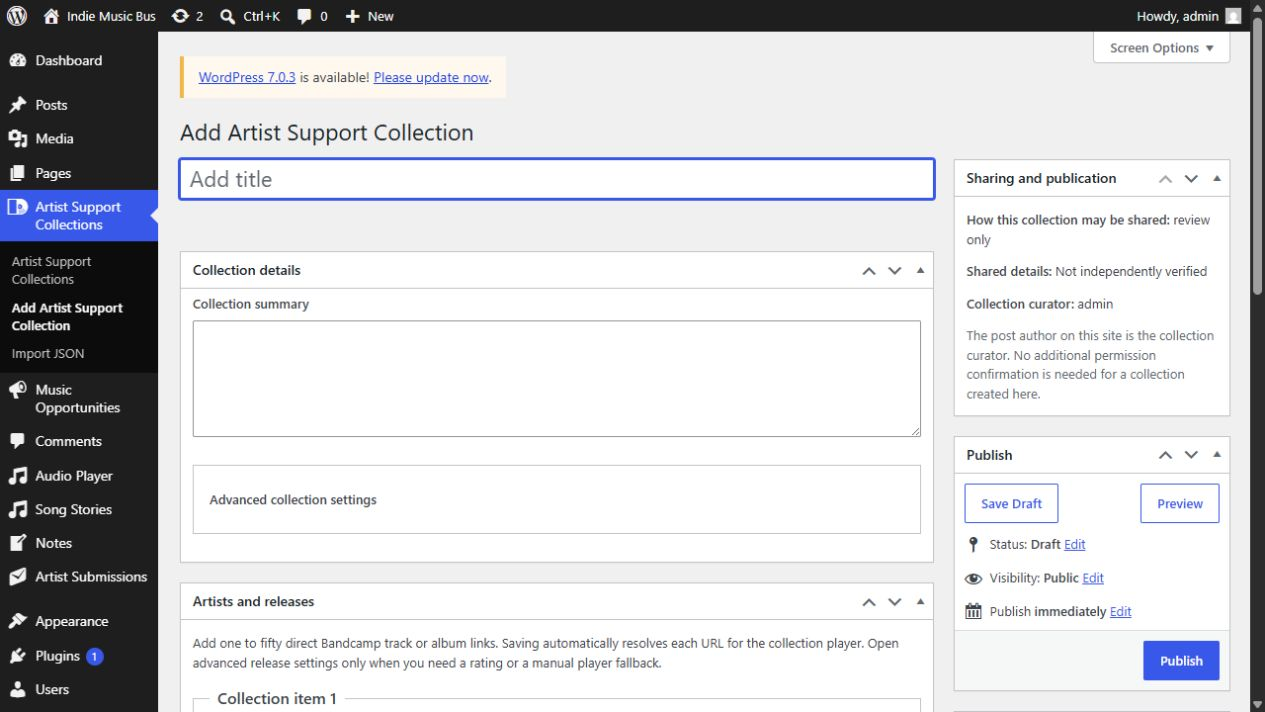Screen dimensions: 1265x712
Task: Click the Users icon in sidebar
Action: 17,690
